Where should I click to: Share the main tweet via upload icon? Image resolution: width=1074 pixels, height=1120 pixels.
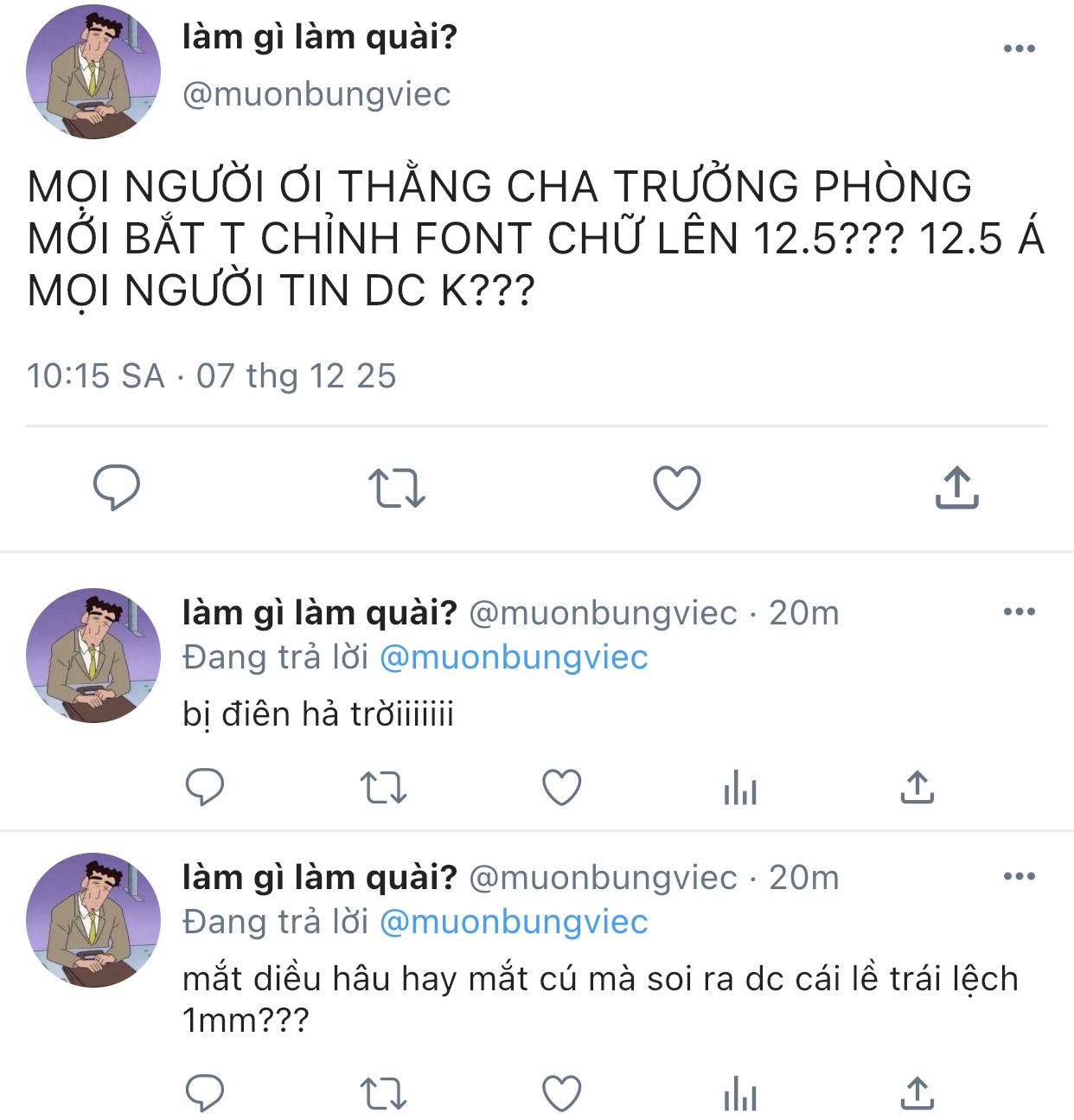[956, 488]
